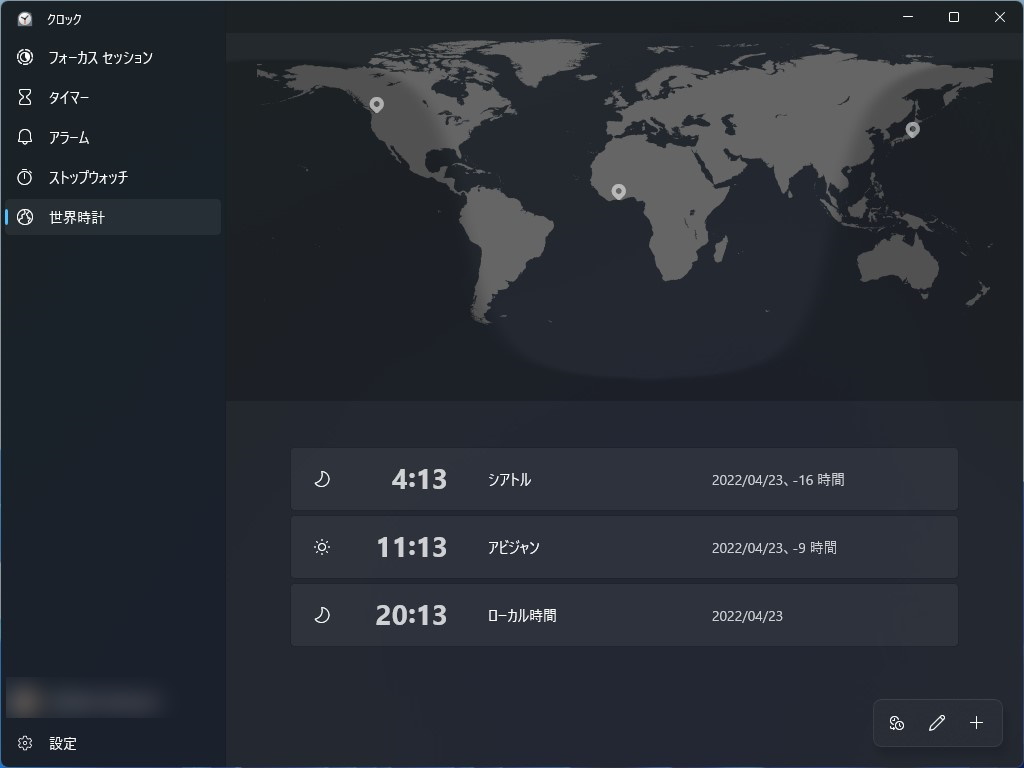Click the stopwatch icon in sidebar

pyautogui.click(x=25, y=177)
